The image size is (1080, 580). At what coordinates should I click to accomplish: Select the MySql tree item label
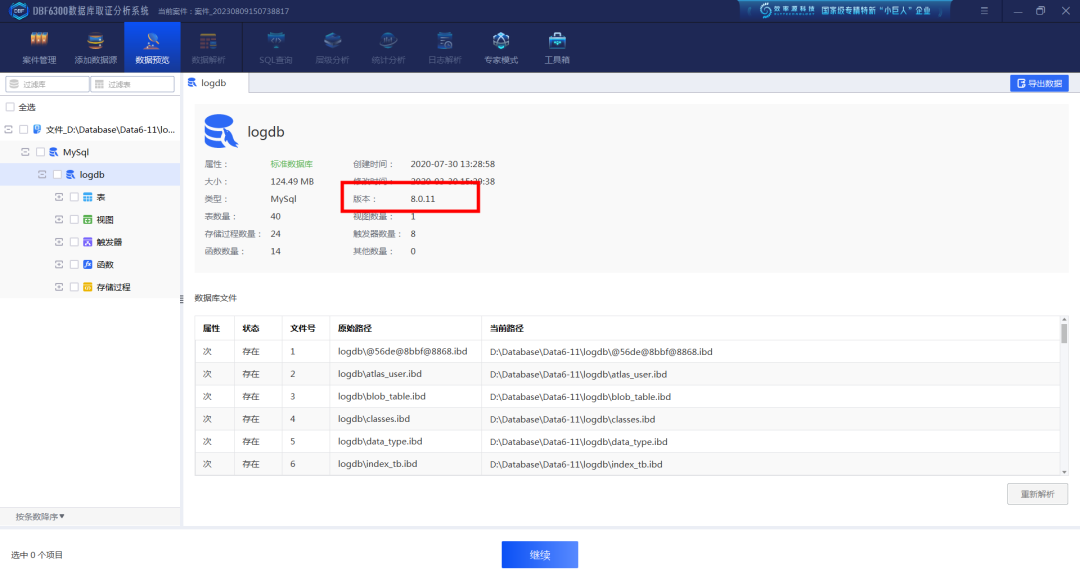coord(76,152)
